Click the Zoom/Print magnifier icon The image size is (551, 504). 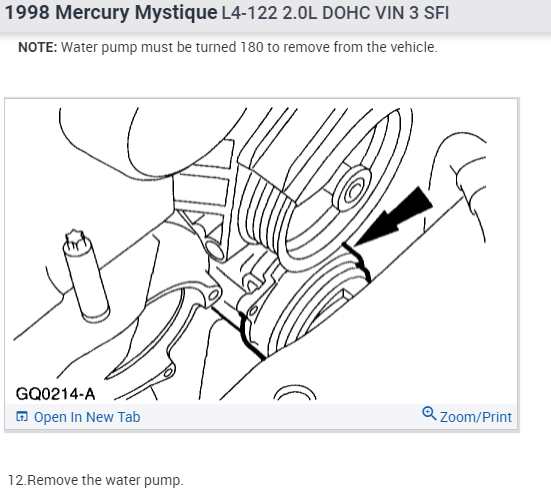click(429, 414)
